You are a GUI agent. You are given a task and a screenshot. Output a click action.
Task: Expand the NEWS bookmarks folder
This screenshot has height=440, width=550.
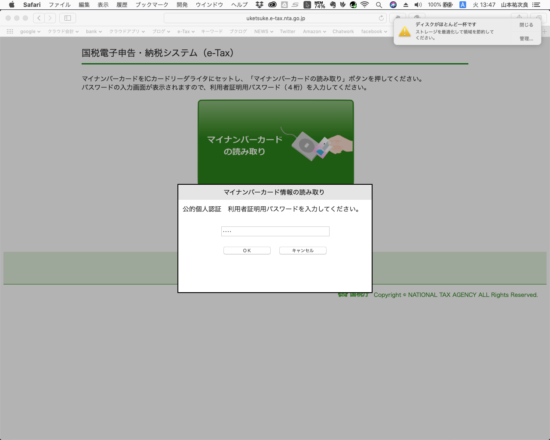tap(263, 31)
